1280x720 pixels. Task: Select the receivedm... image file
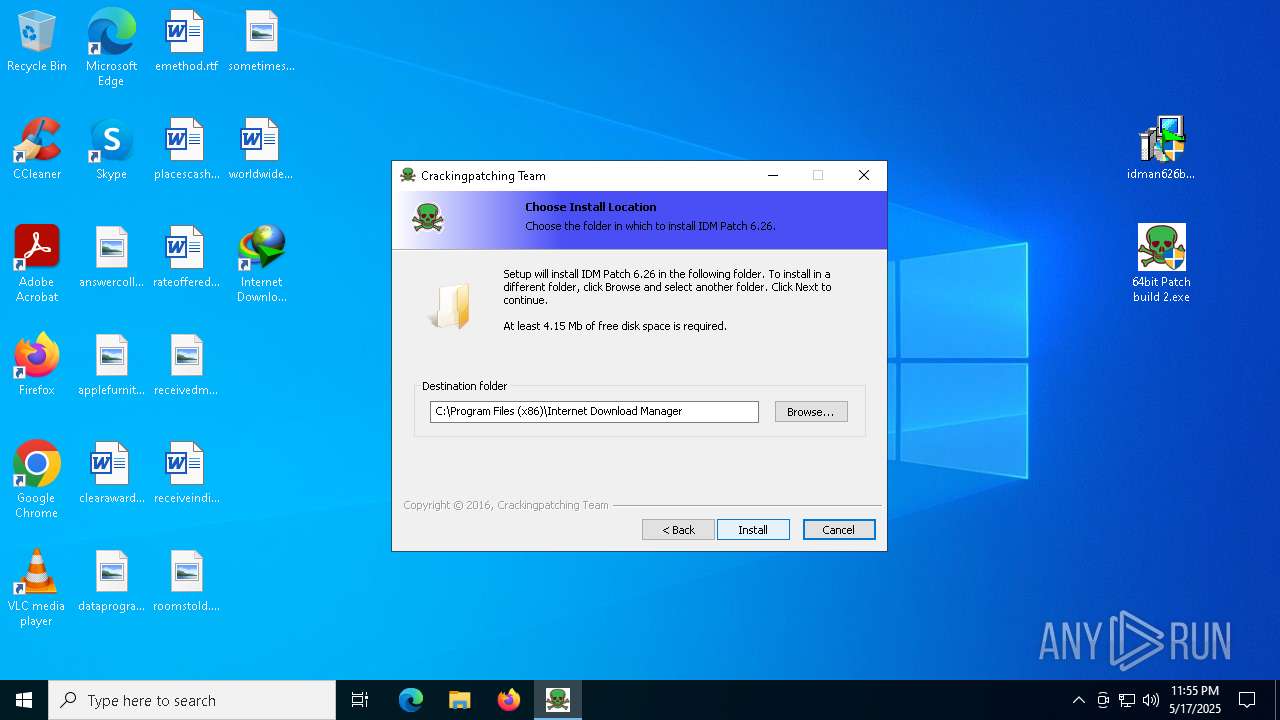(x=186, y=365)
